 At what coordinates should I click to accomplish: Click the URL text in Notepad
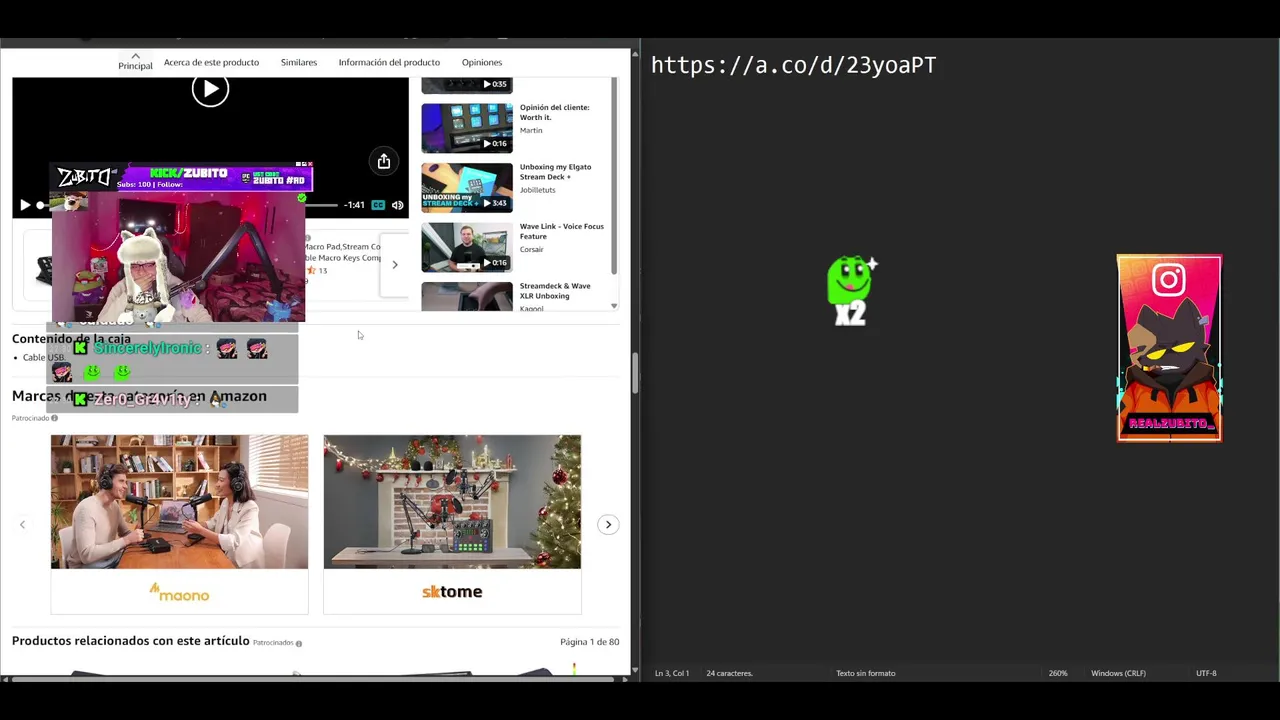(794, 66)
